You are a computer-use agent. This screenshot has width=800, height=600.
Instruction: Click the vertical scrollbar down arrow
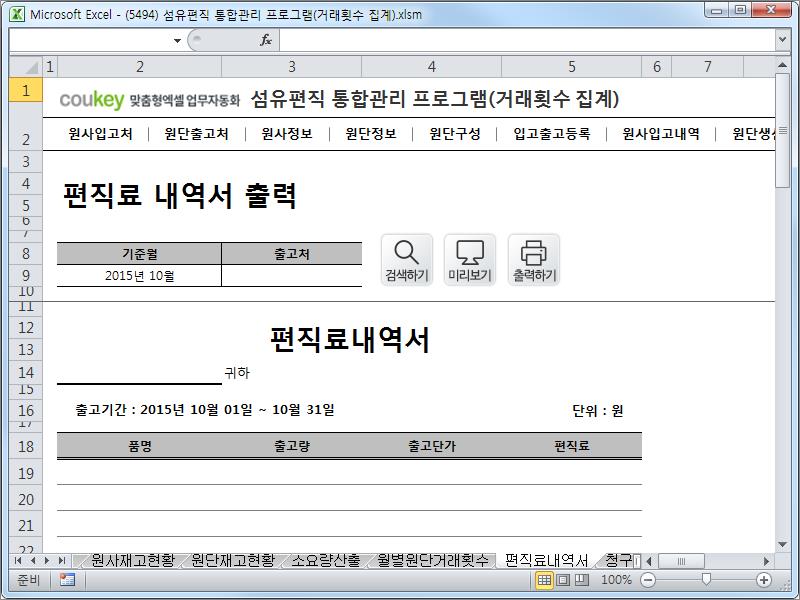point(782,544)
